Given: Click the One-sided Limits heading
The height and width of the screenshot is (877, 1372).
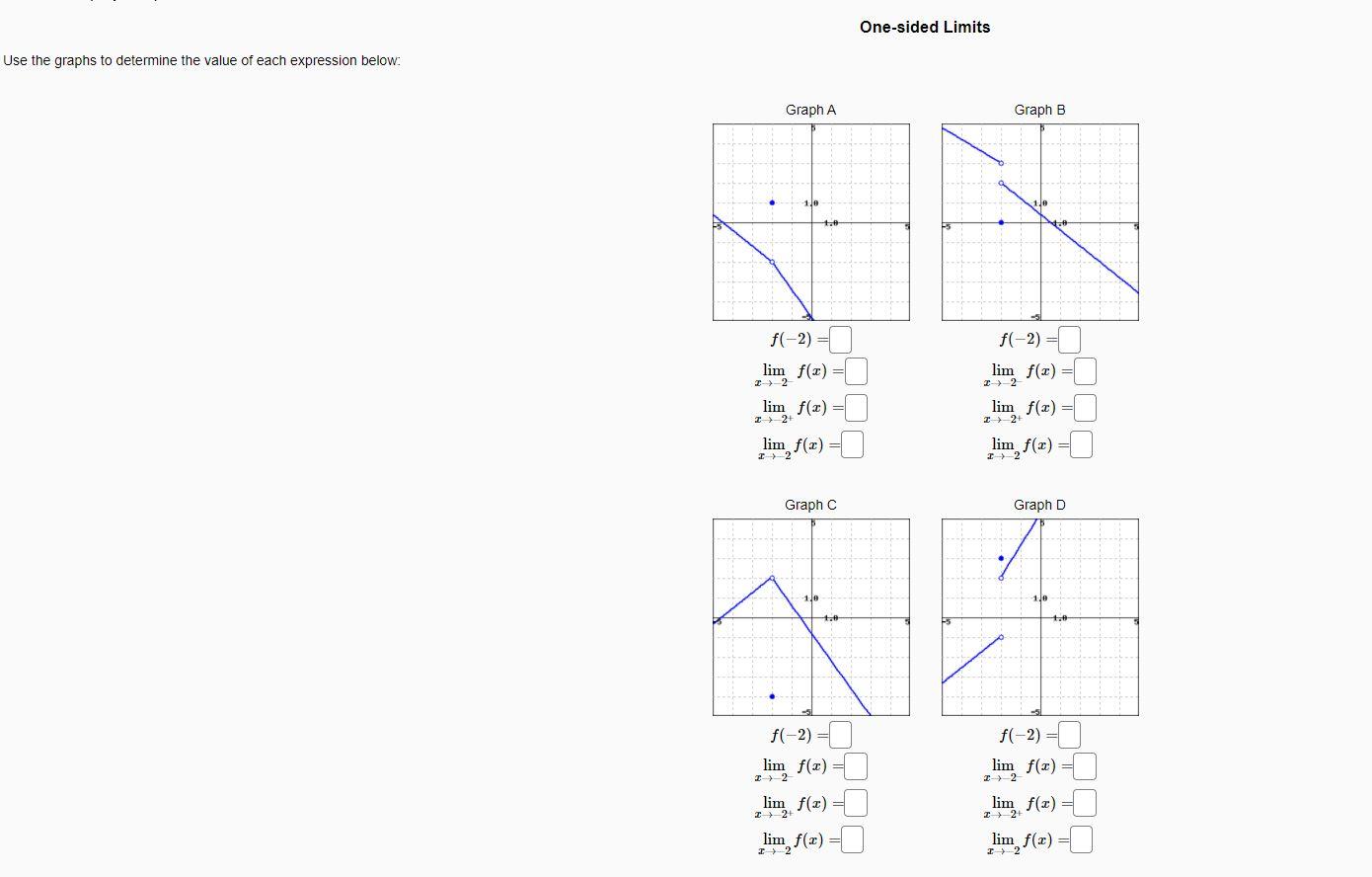Looking at the screenshot, I should [x=924, y=27].
